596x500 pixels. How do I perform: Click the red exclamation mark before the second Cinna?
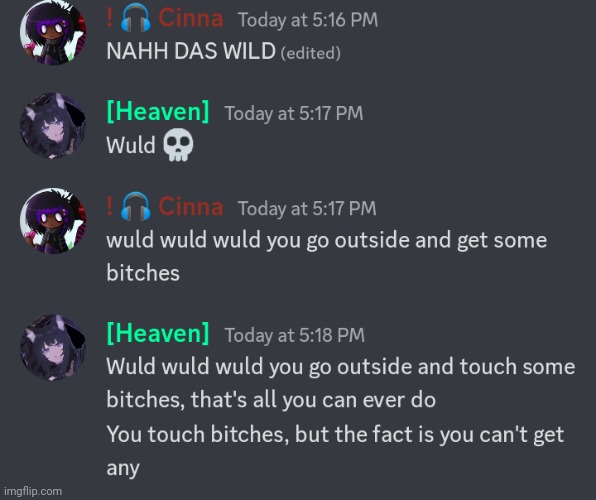(109, 206)
